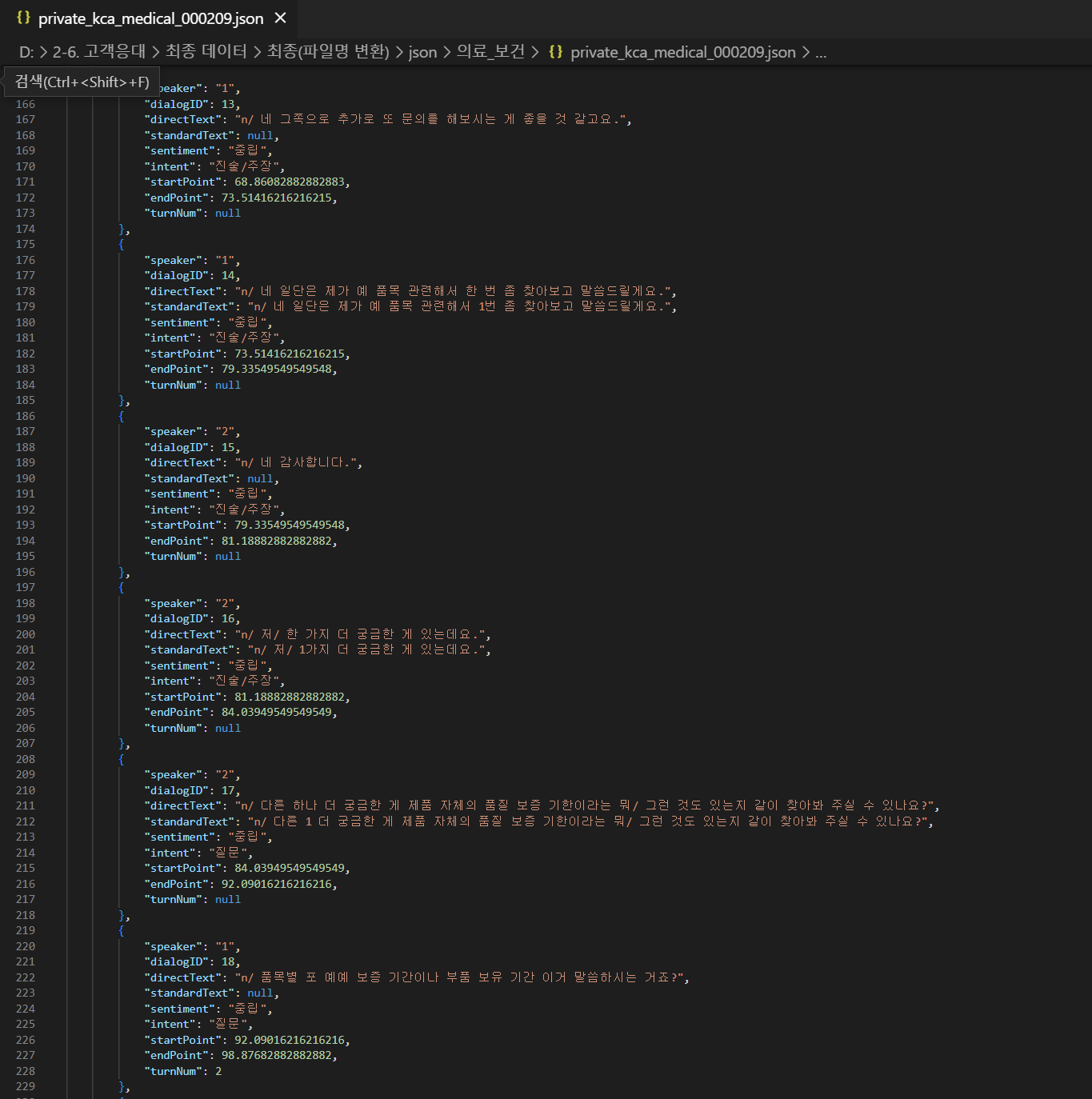Click the endPoint value 73.51416216216215
The image size is (1092, 1099).
pyautogui.click(x=276, y=198)
